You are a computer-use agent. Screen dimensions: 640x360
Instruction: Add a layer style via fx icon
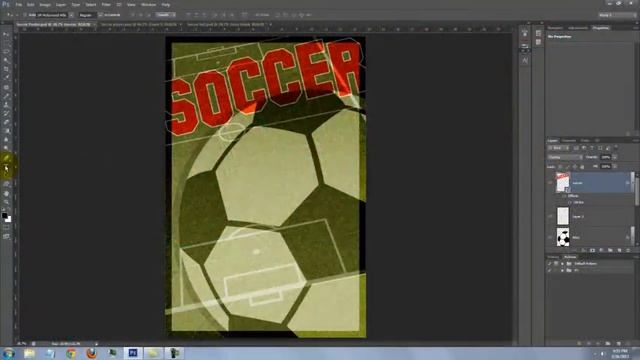[x=583, y=250]
